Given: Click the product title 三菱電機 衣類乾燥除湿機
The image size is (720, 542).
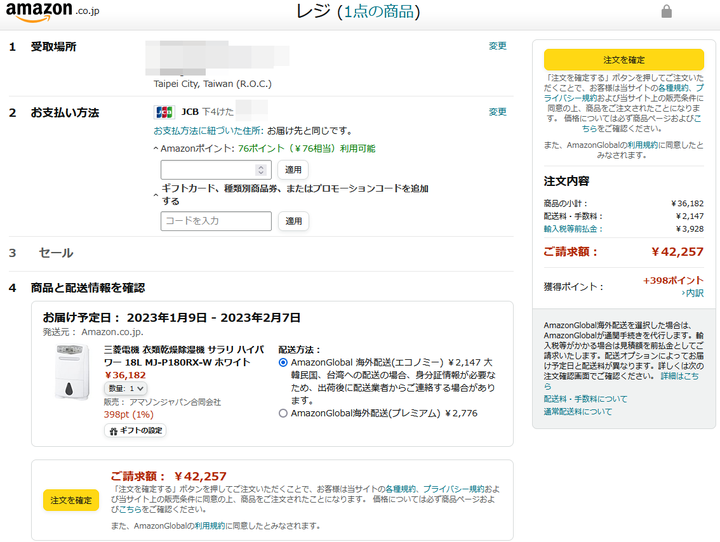Looking at the screenshot, I should [x=184, y=356].
